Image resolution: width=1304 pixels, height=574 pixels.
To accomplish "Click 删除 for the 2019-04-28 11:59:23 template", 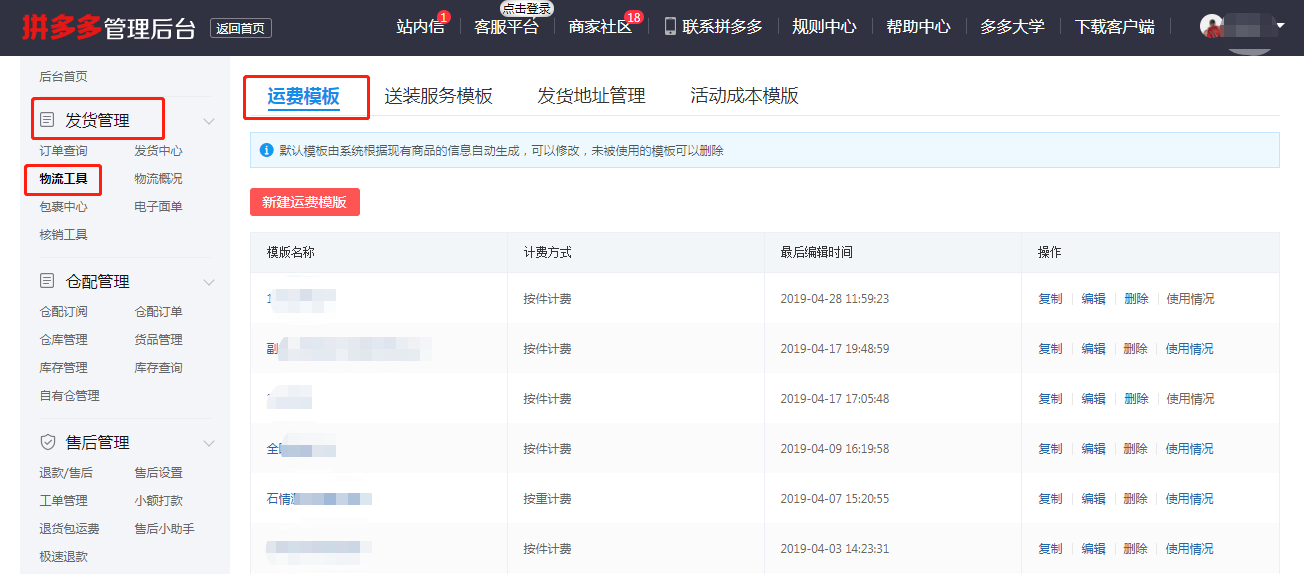I will pos(1136,299).
